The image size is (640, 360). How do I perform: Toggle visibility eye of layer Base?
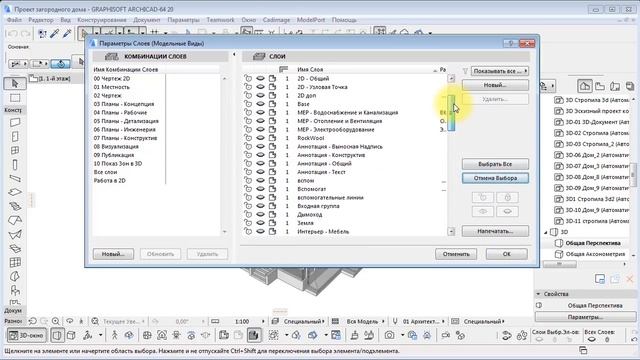pos(260,104)
